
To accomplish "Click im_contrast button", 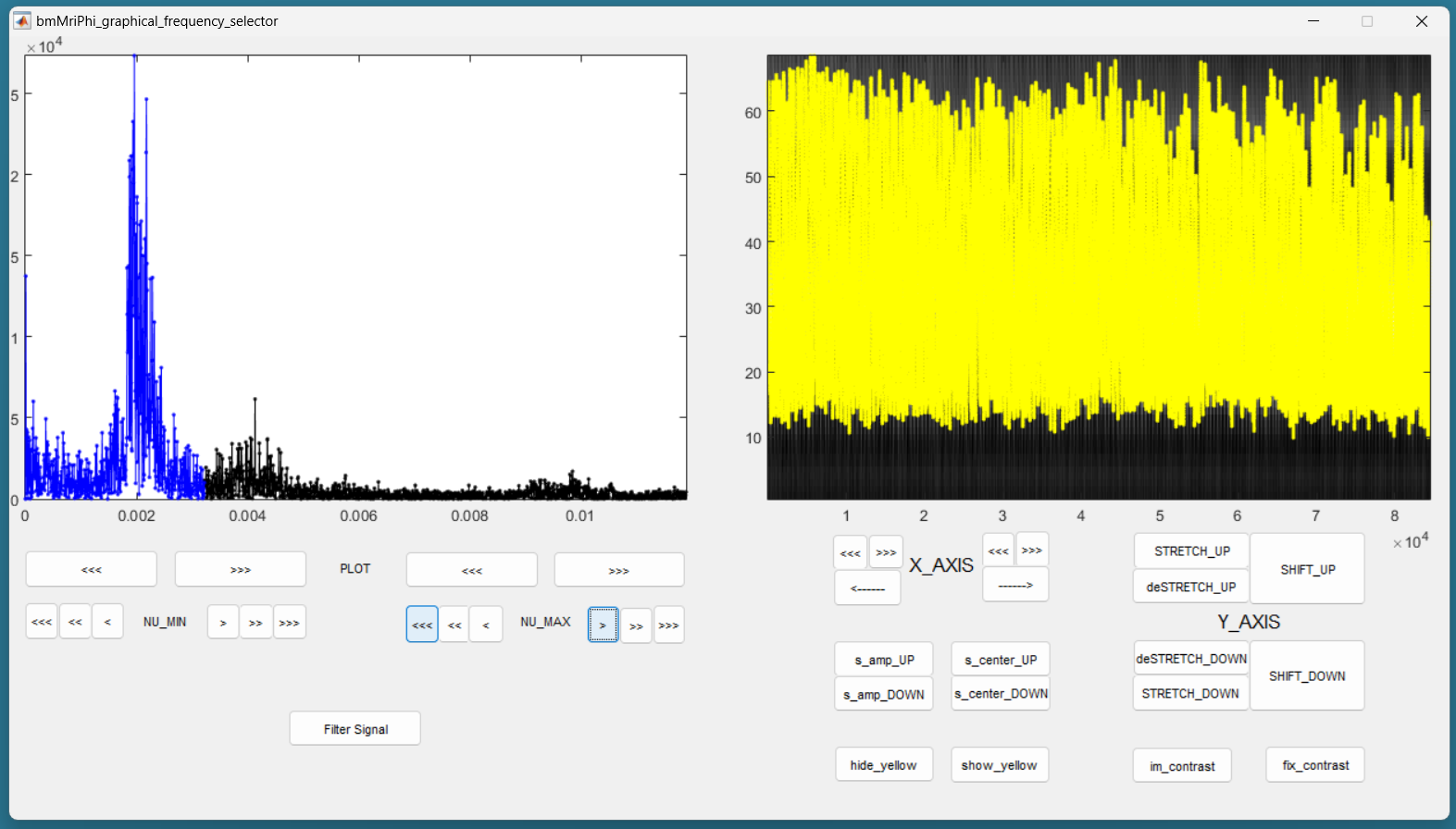I will coord(1182,765).
